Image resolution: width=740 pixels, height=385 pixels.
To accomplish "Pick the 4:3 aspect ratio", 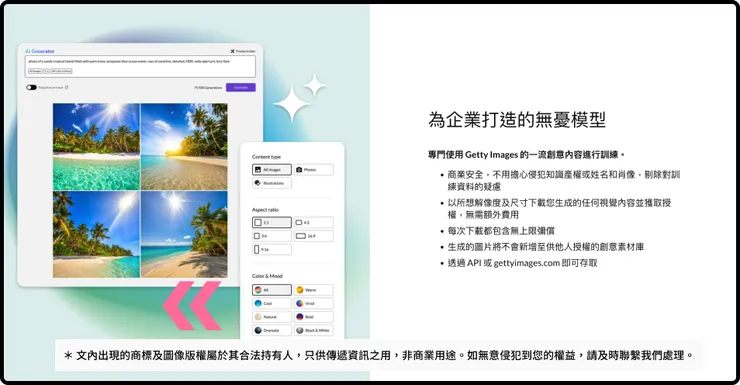I will click(314, 222).
